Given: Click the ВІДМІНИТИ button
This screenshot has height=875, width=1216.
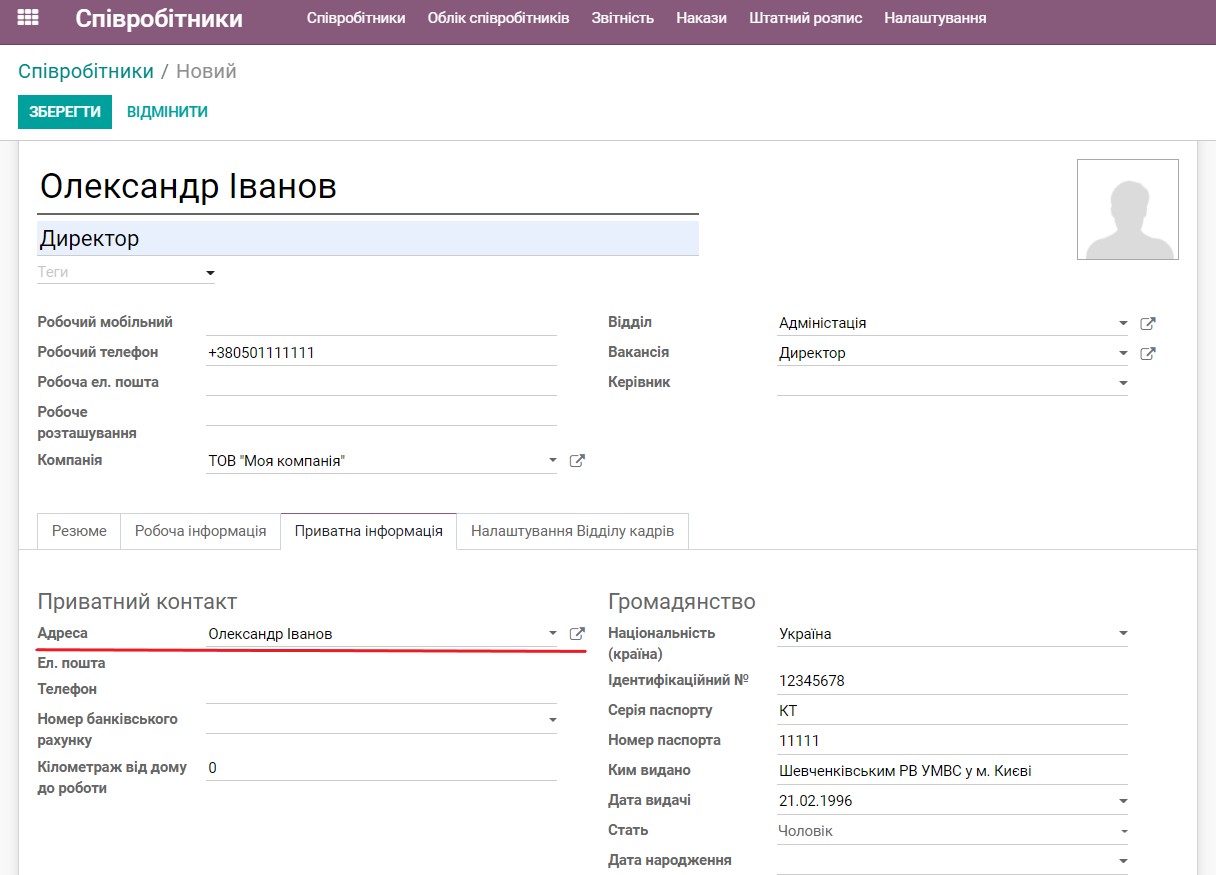Looking at the screenshot, I should pos(166,112).
